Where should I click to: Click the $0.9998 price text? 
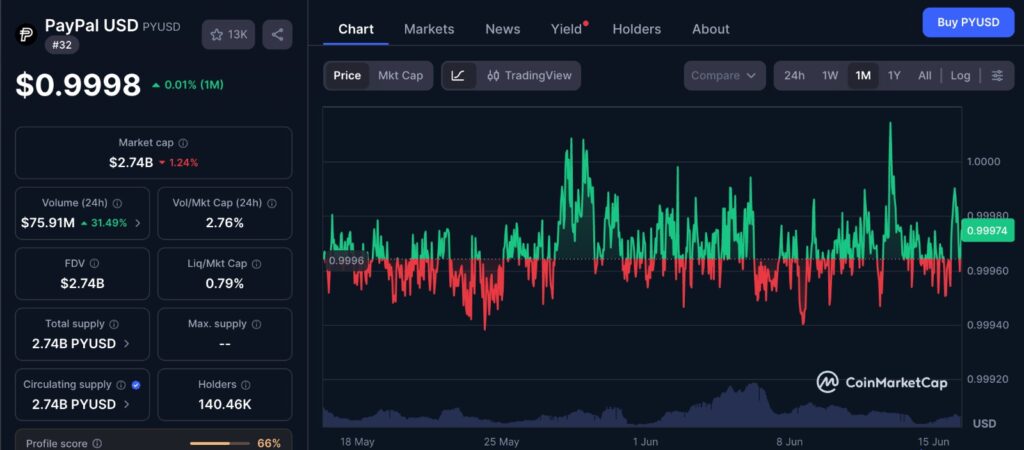click(78, 85)
